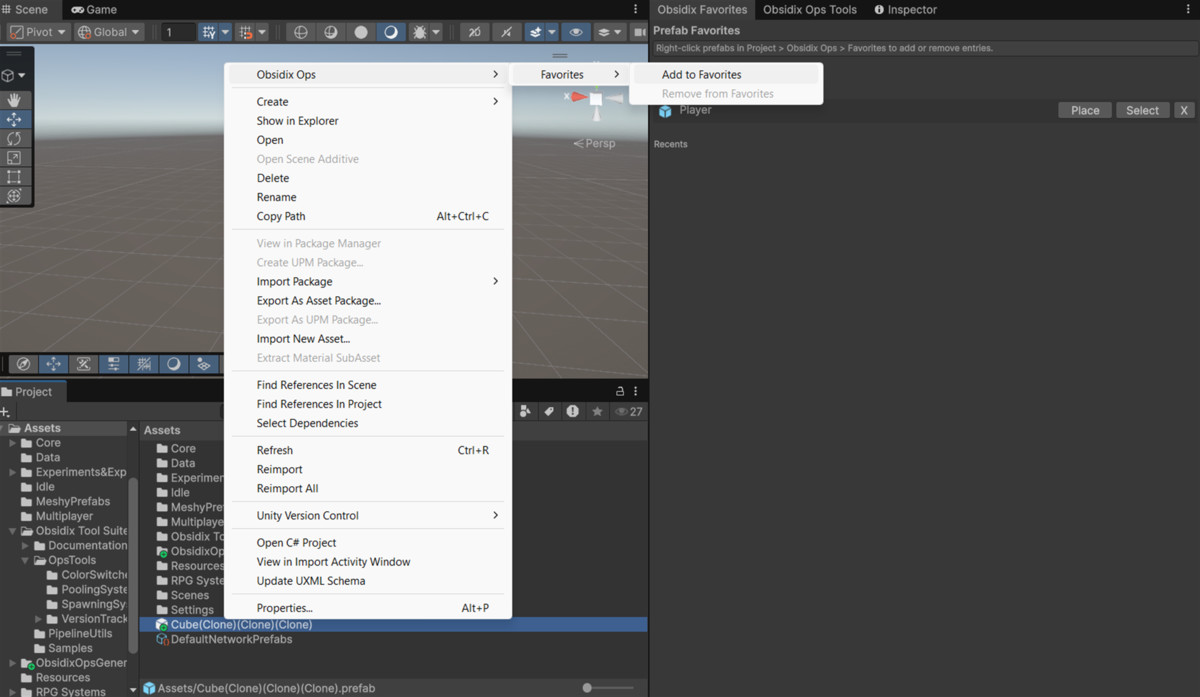Click the Project tree vertical scrollbar
1200x697 pixels.
pos(133,565)
